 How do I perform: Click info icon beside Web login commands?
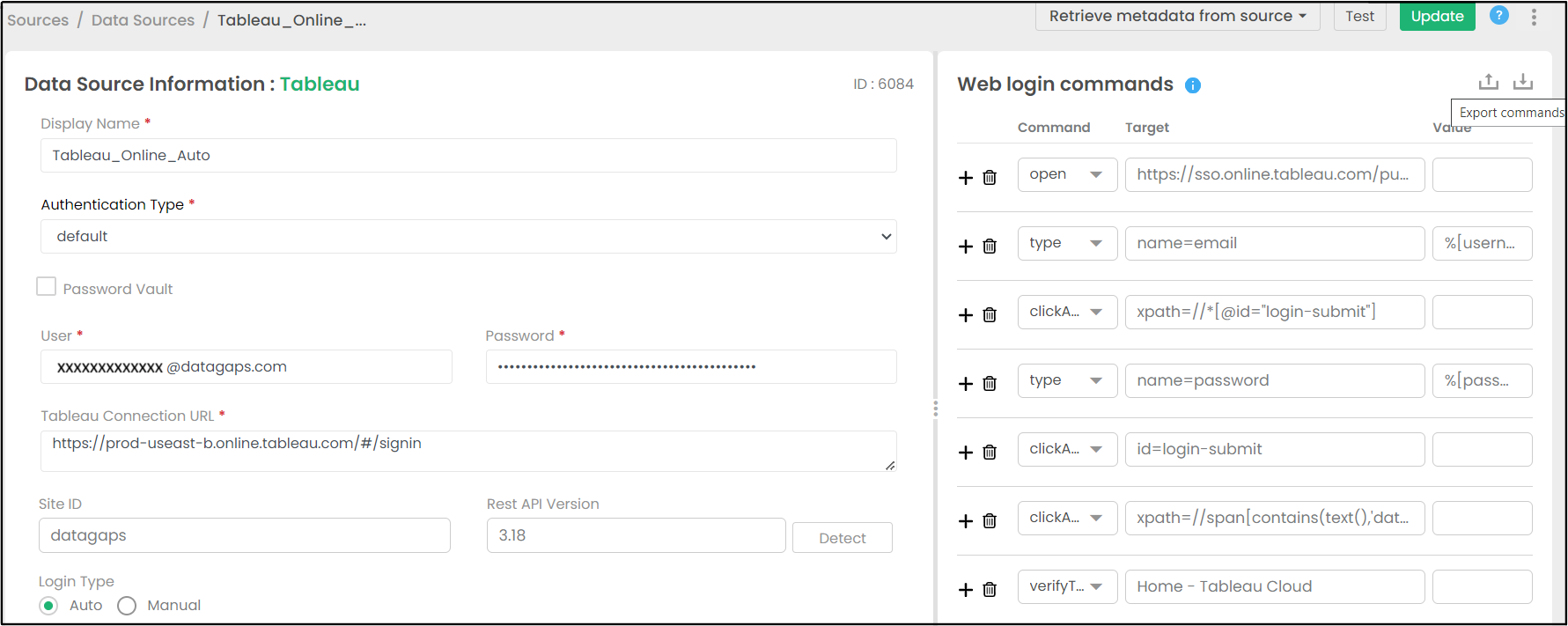1193,85
